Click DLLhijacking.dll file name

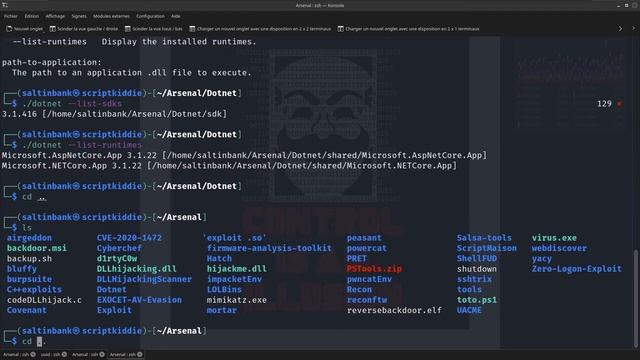[x=137, y=269]
